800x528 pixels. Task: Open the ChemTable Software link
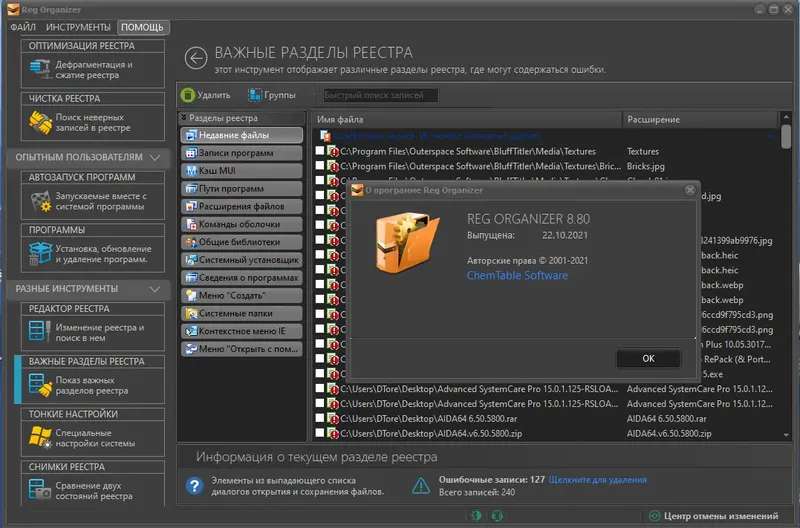click(x=517, y=275)
